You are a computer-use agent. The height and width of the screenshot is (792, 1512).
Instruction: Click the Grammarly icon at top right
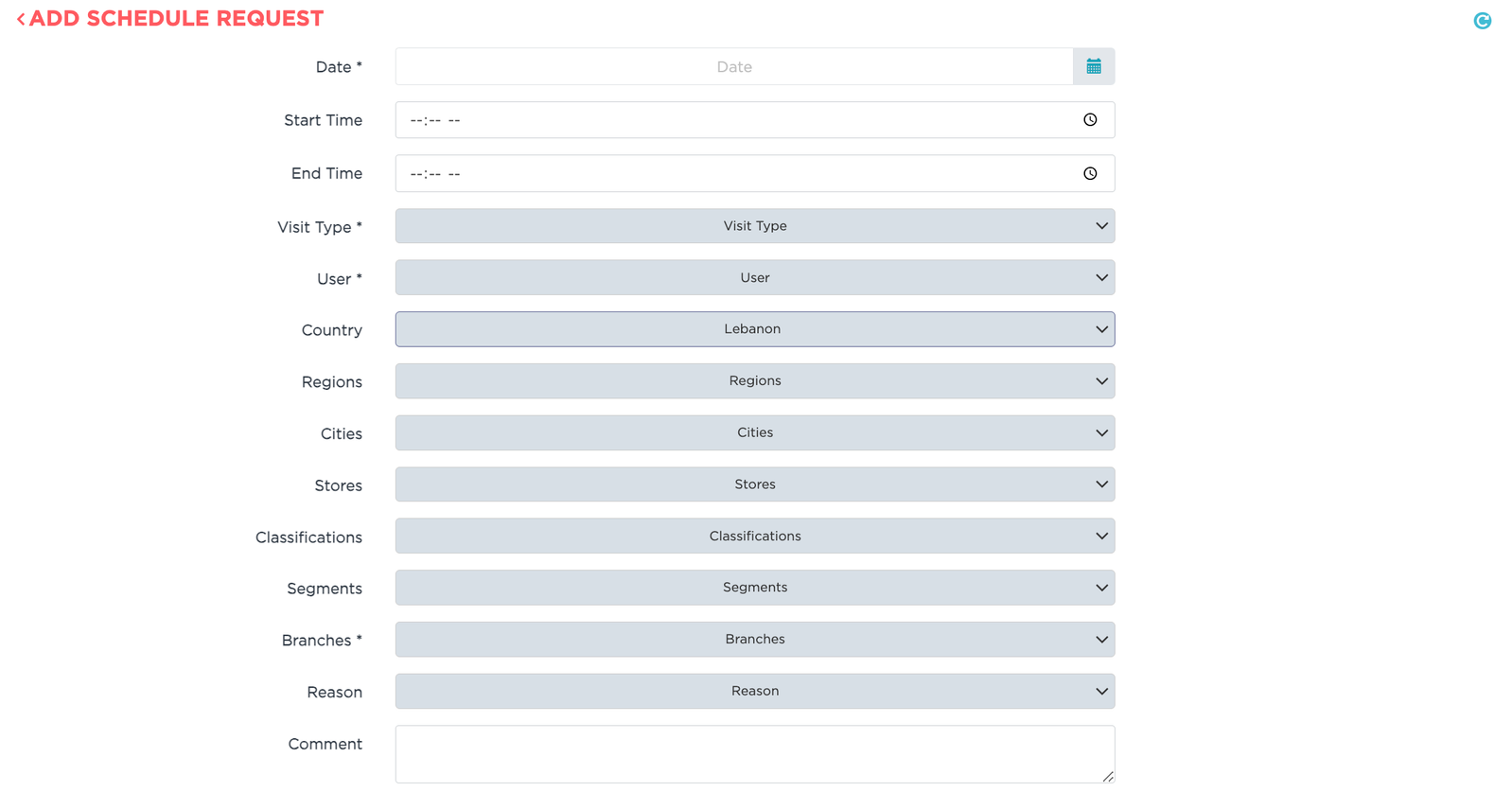[1482, 21]
